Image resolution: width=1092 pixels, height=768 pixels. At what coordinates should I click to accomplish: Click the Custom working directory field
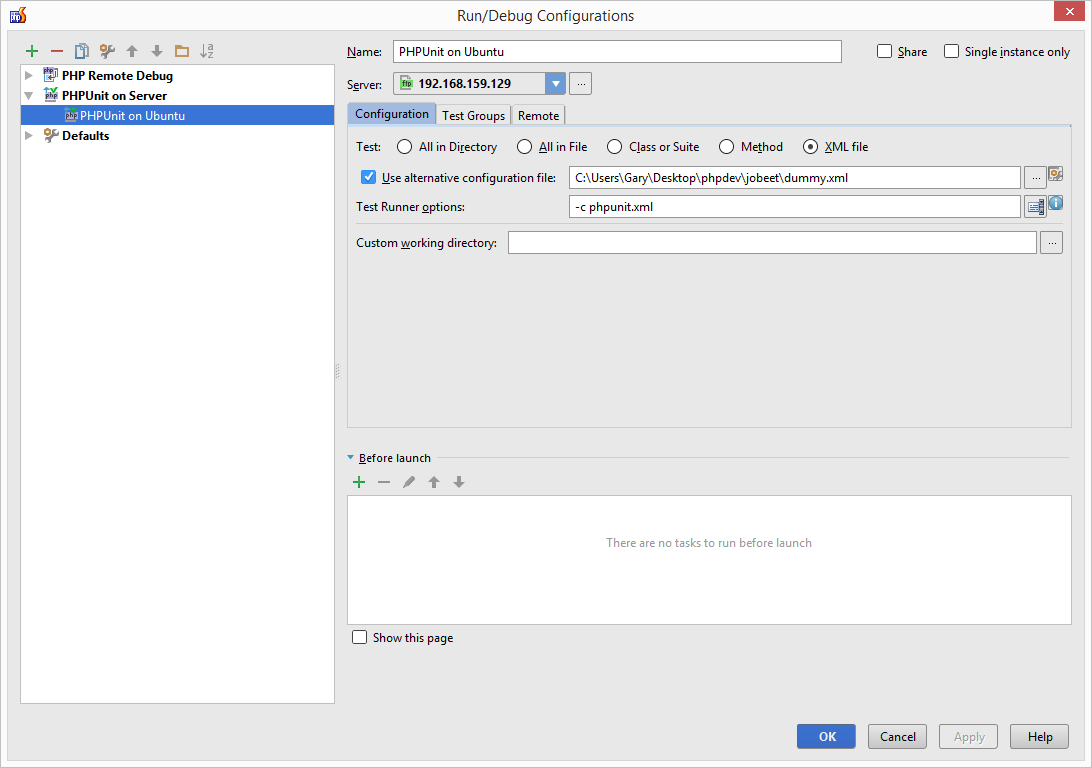coord(772,243)
